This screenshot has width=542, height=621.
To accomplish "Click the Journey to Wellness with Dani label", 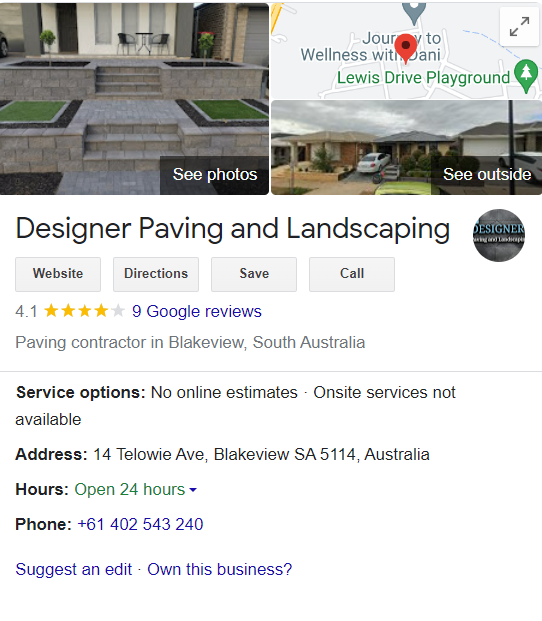I will coord(371,47).
